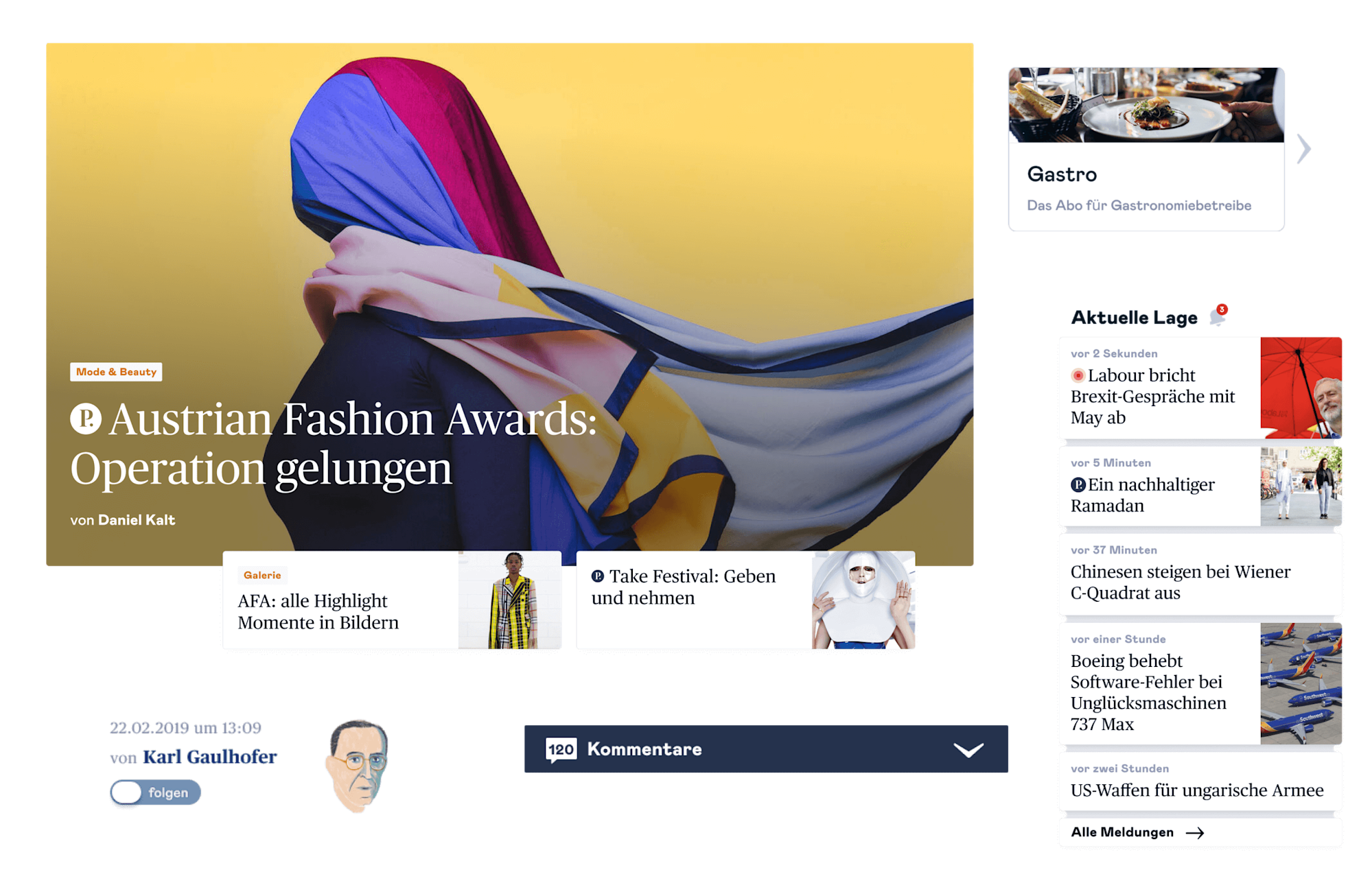Open Daniel Kalt's author page
Viewport: 1372px width, 883px height.
(137, 520)
